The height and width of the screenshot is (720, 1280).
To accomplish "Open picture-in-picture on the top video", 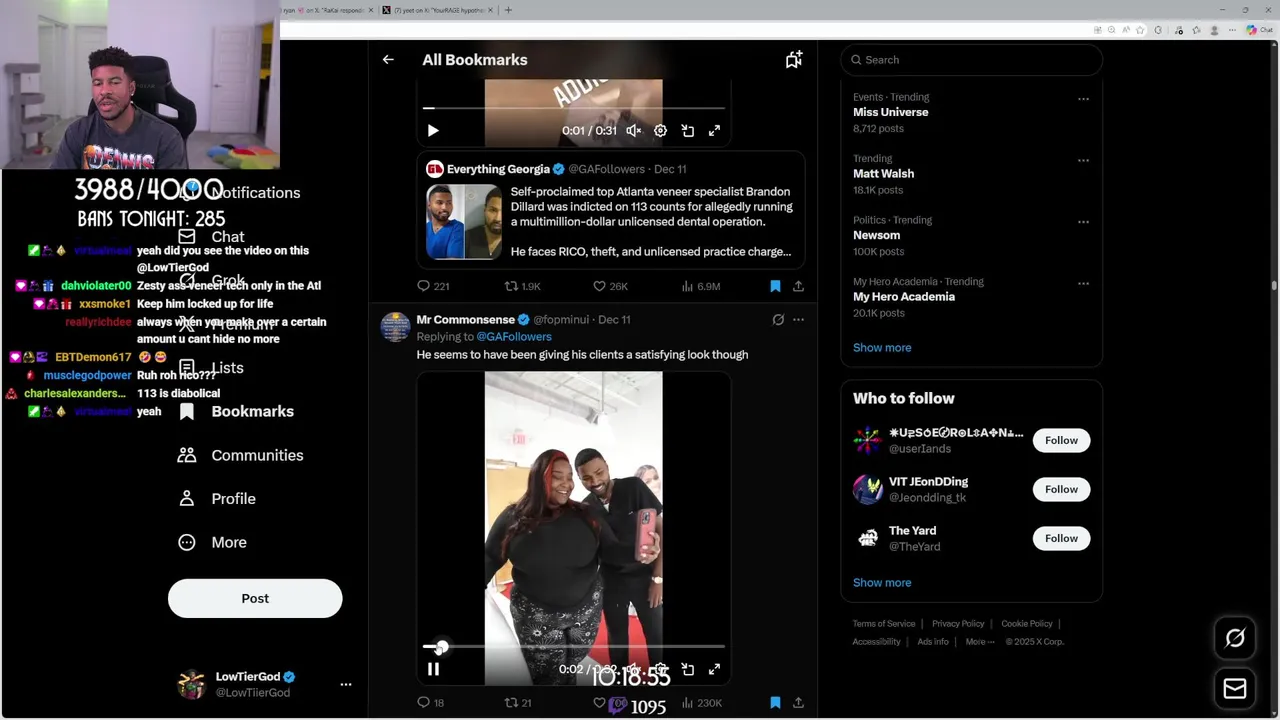I will coord(688,131).
